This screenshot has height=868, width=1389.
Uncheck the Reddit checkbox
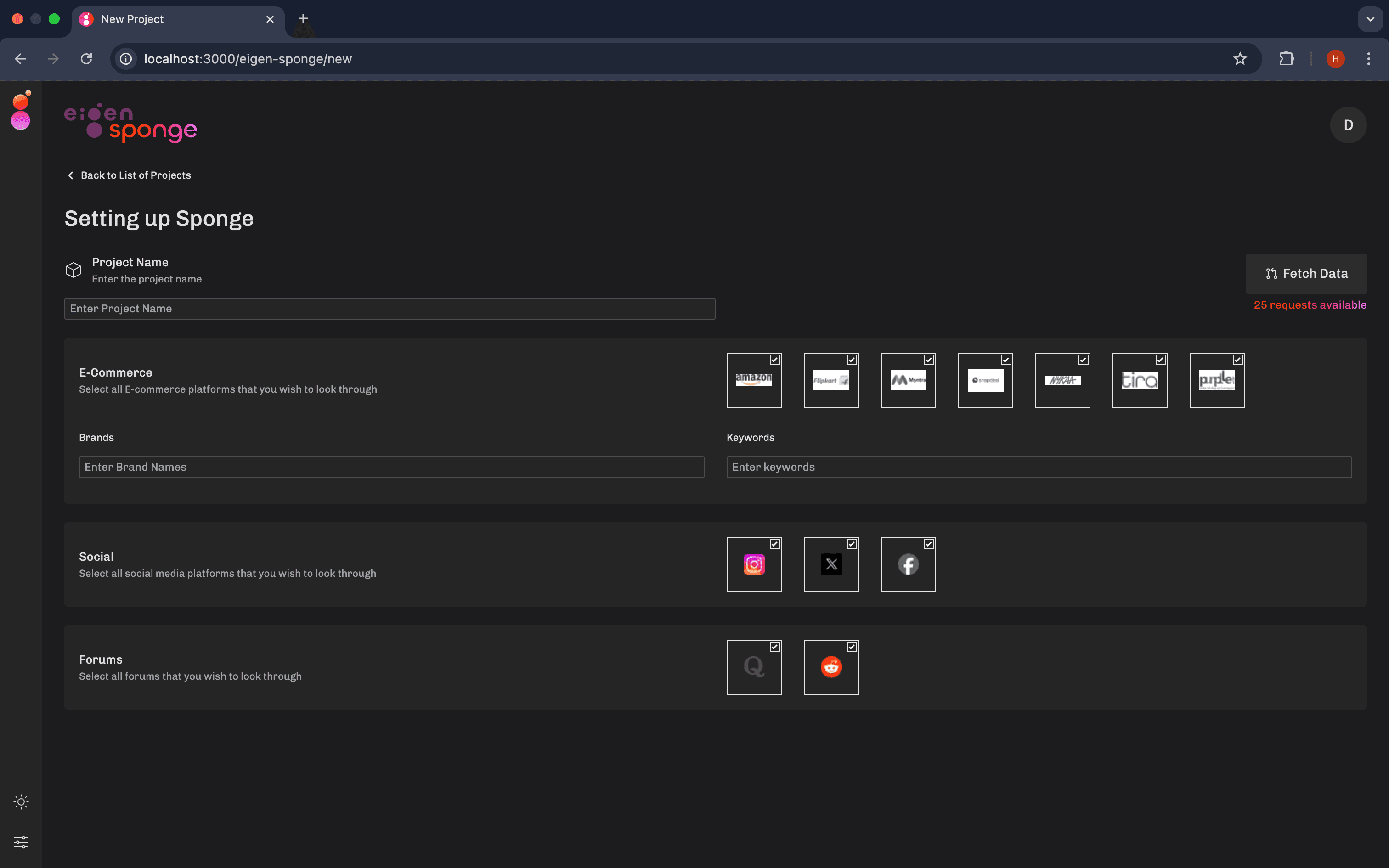[852, 647]
